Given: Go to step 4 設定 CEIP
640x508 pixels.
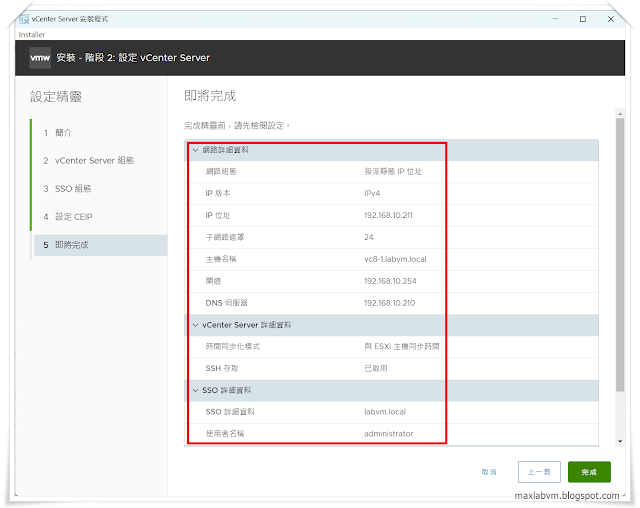Looking at the screenshot, I should pyautogui.click(x=68, y=217).
